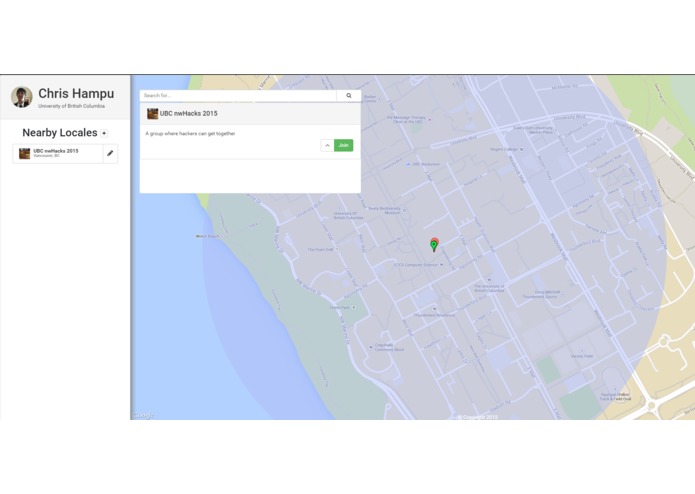Viewport: 695px width, 494px height.
Task: Edit UBC nwHacks 2015 locale with the pencil icon
Action: click(x=110, y=153)
